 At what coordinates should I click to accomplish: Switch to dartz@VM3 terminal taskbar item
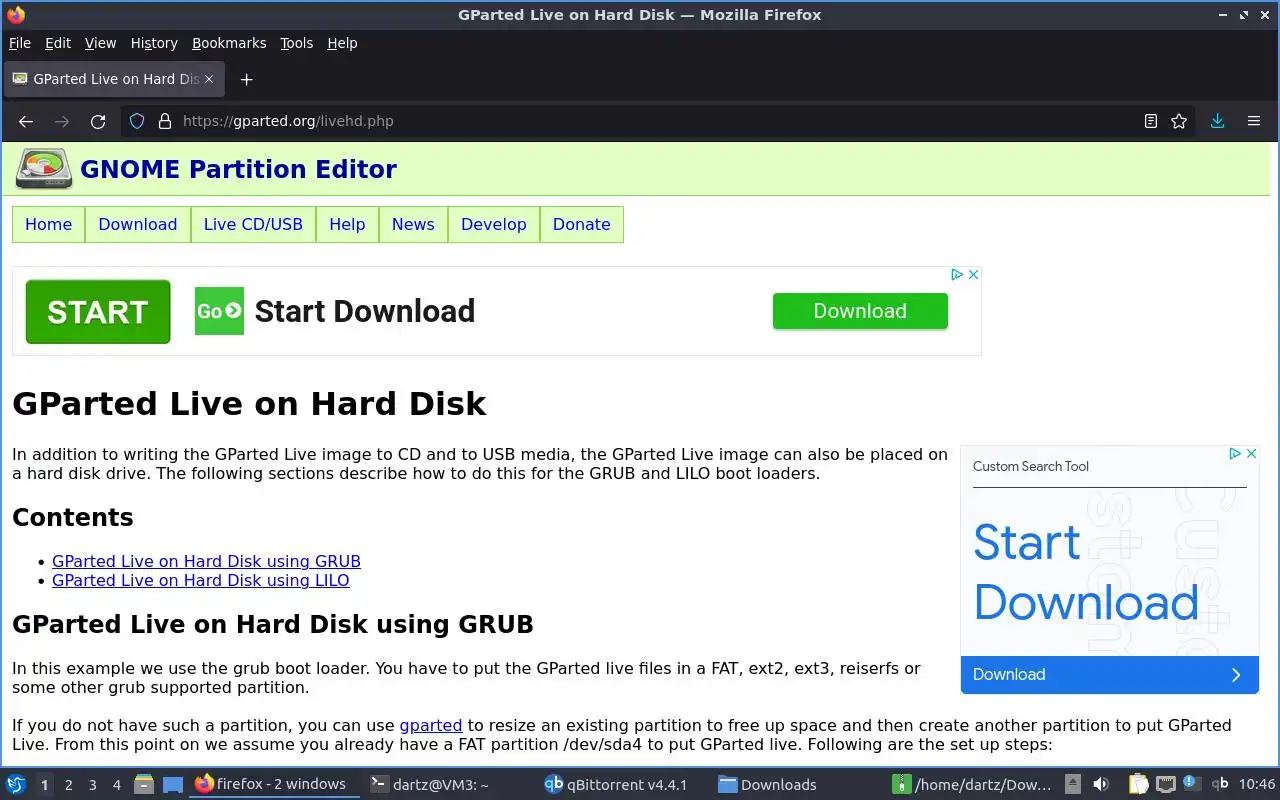click(x=430, y=784)
